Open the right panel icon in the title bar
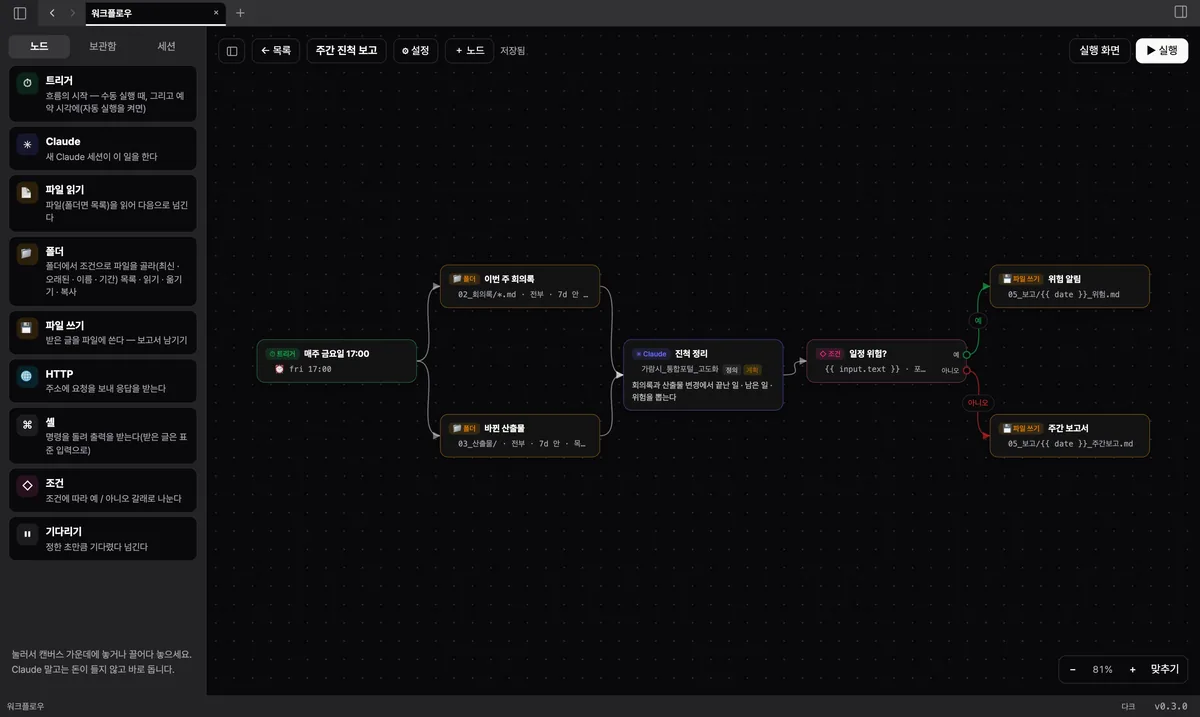1200x717 pixels. click(x=1180, y=12)
